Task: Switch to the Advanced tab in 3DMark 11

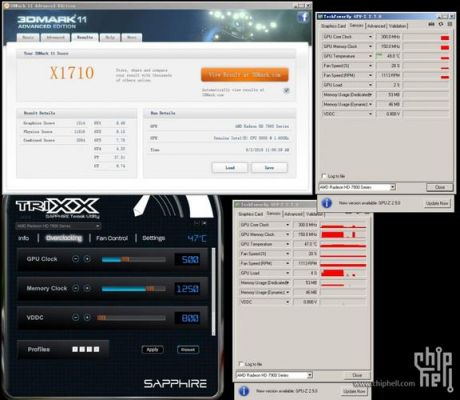Action: coord(55,37)
